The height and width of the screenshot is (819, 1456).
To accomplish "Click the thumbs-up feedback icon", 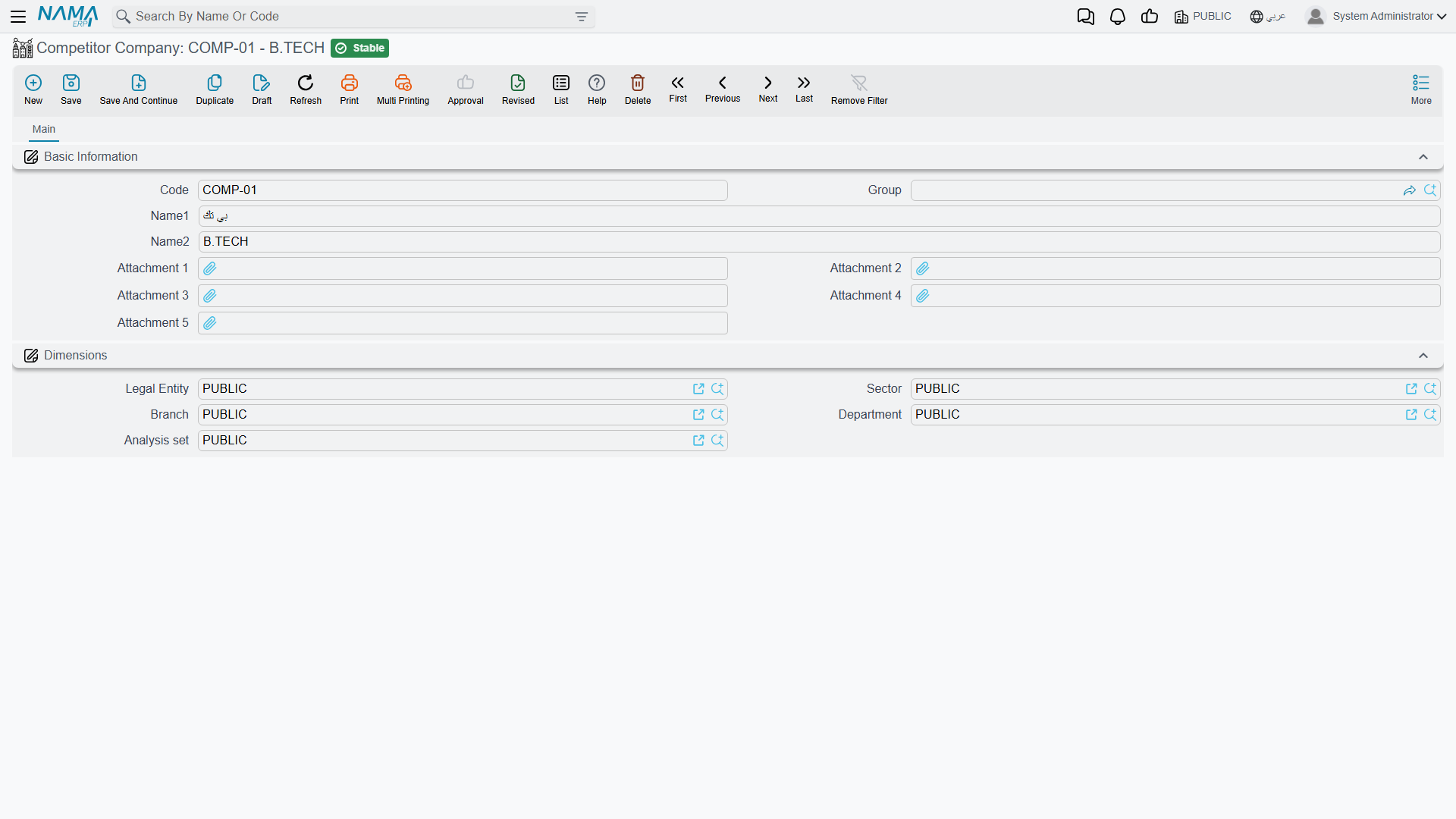I will pyautogui.click(x=1149, y=17).
